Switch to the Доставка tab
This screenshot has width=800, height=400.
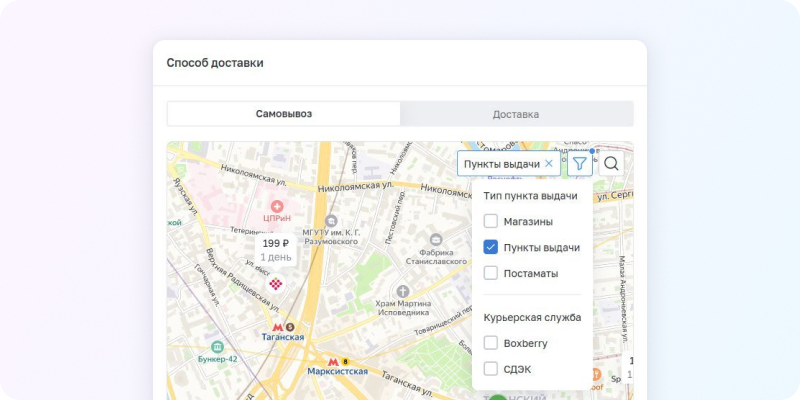[516, 114]
